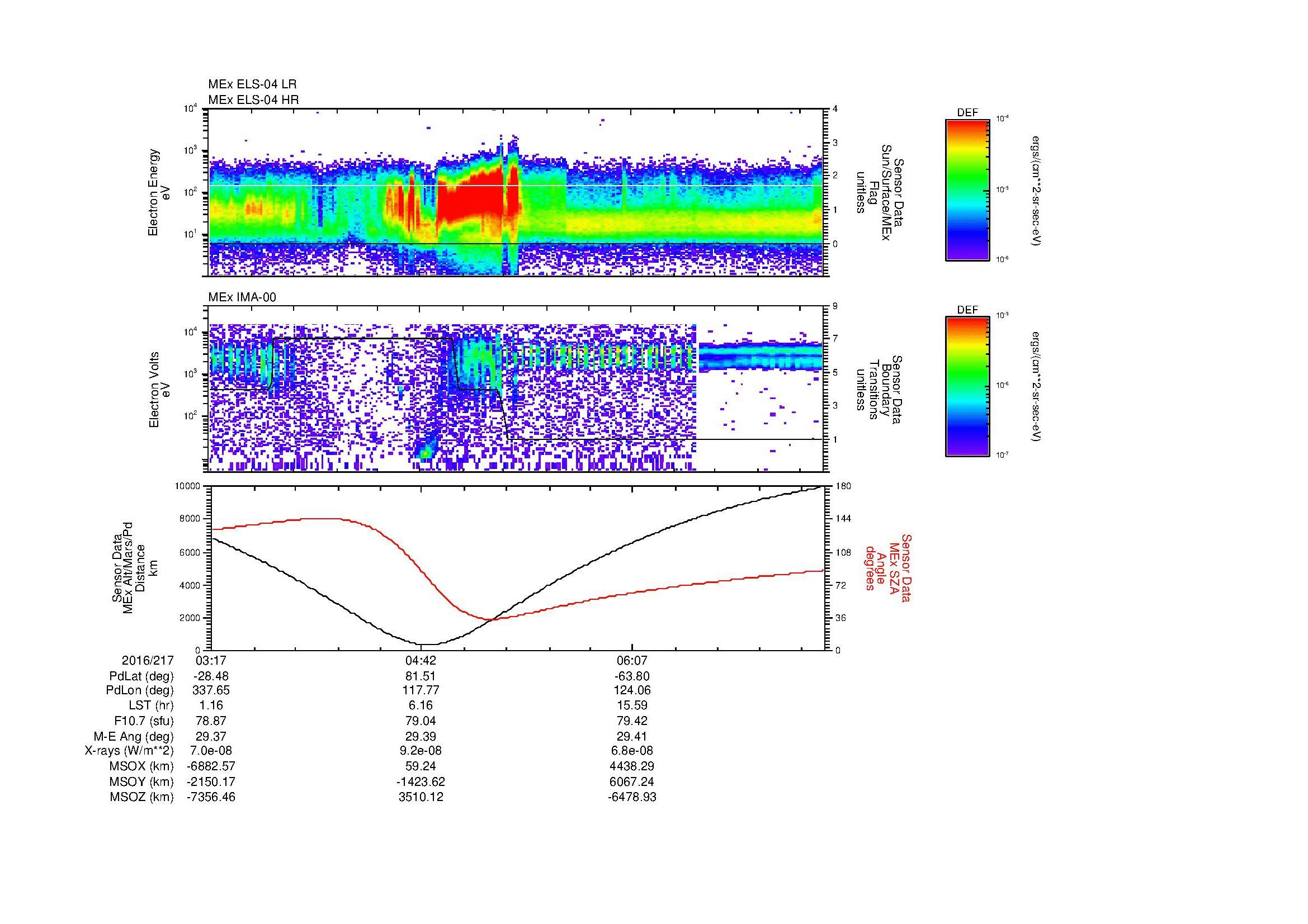Click the 'LST (hr)' row label
This screenshot has height=924, width=1308.
(x=151, y=705)
